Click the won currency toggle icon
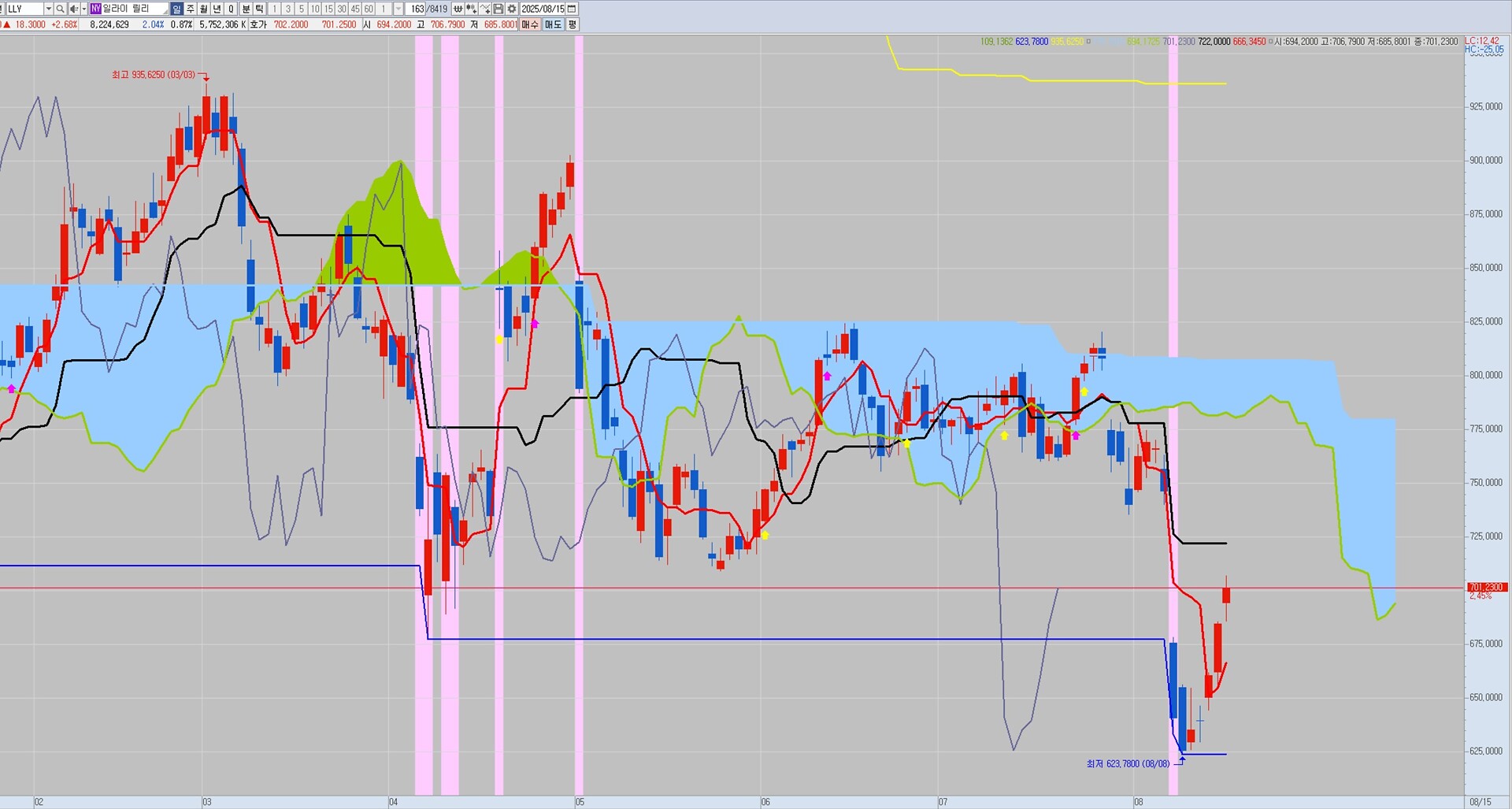The image size is (1512, 809). click(458, 9)
